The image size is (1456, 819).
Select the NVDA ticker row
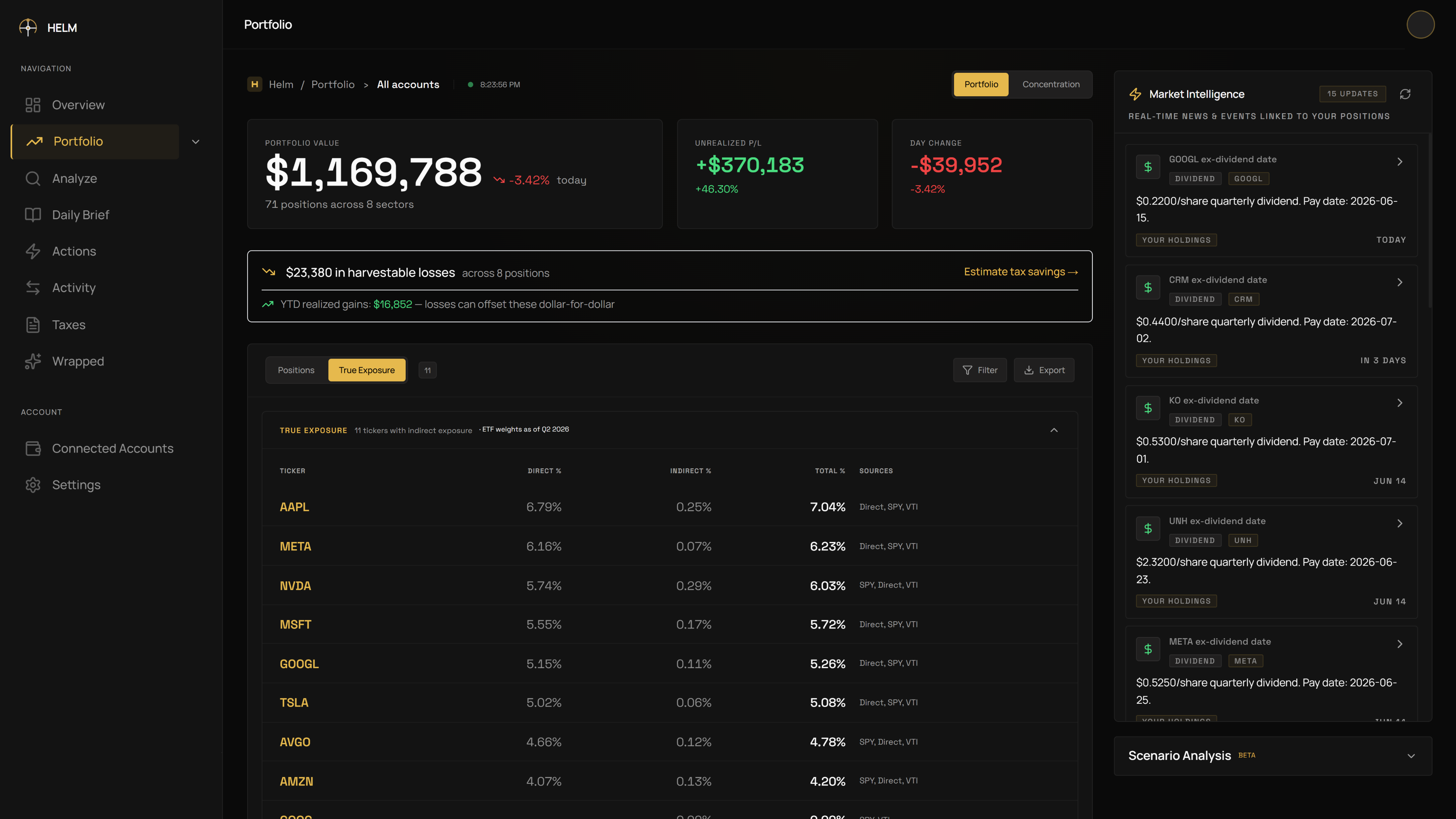[670, 586]
